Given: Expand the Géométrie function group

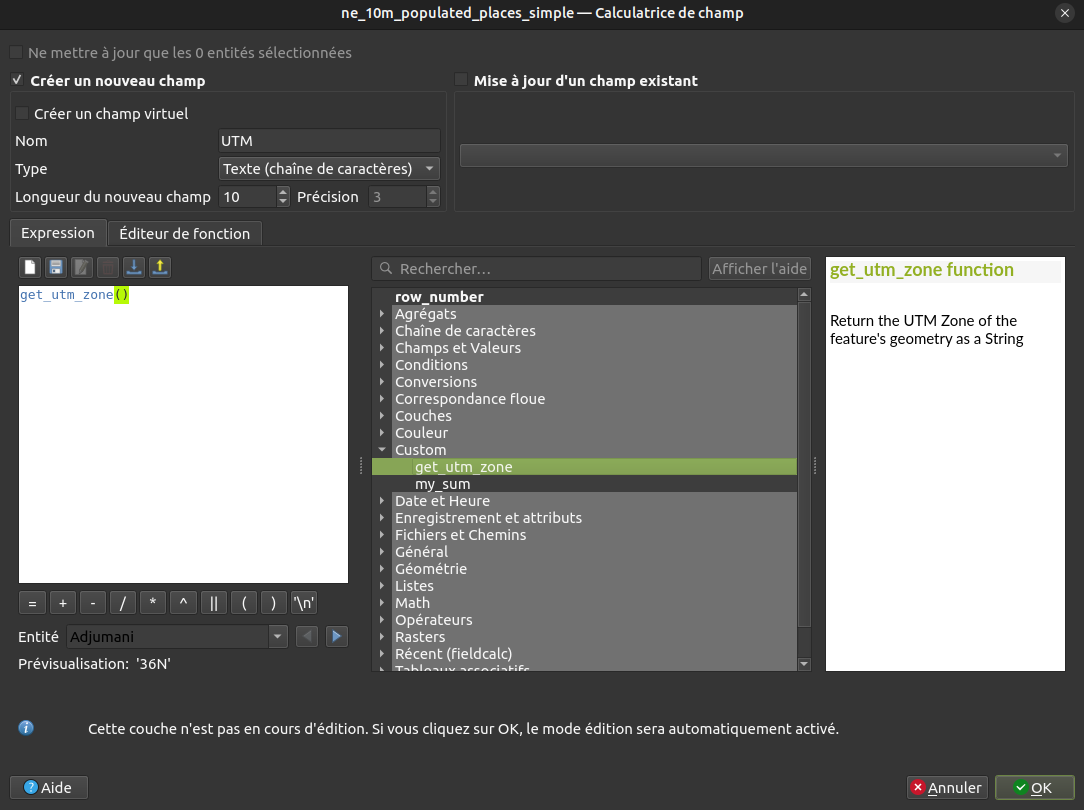Looking at the screenshot, I should (x=382, y=569).
